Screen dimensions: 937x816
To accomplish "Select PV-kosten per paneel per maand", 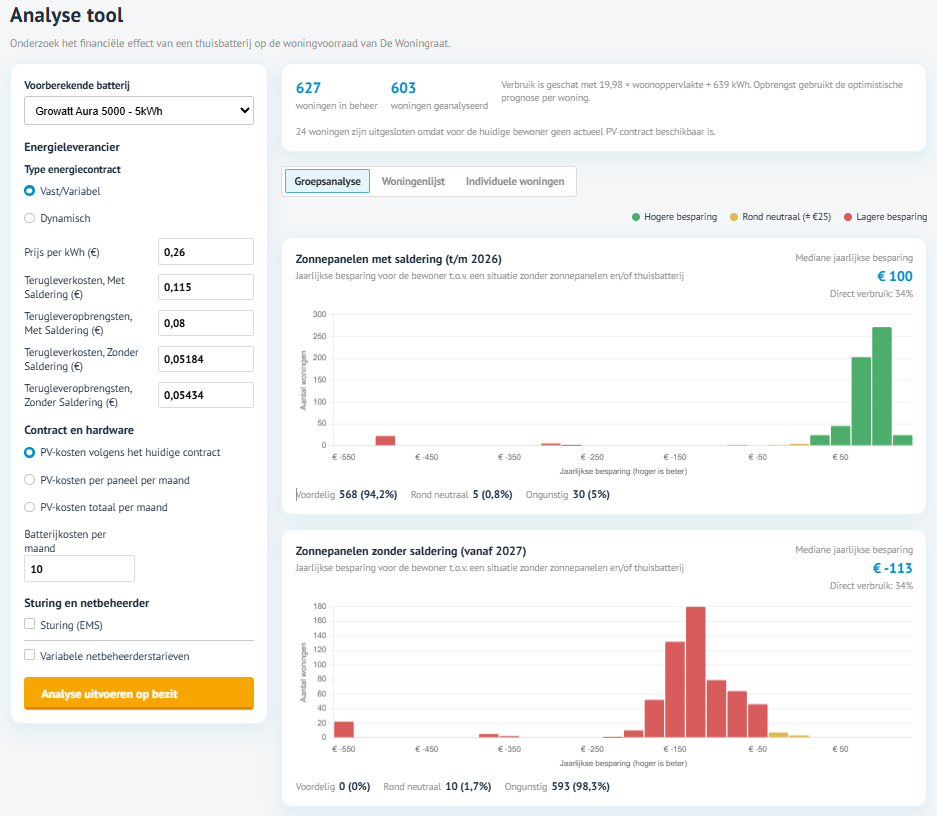I will (x=29, y=480).
